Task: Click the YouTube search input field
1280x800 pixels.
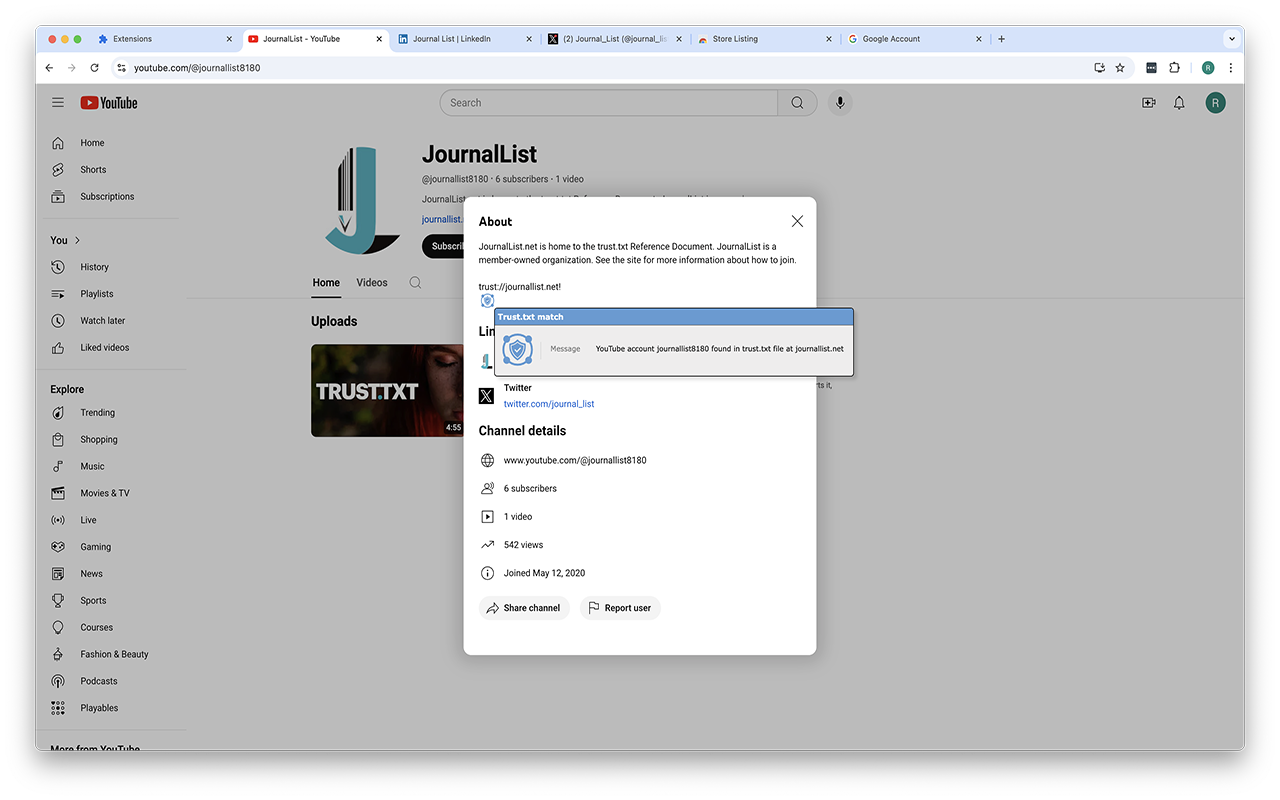Action: pos(609,103)
